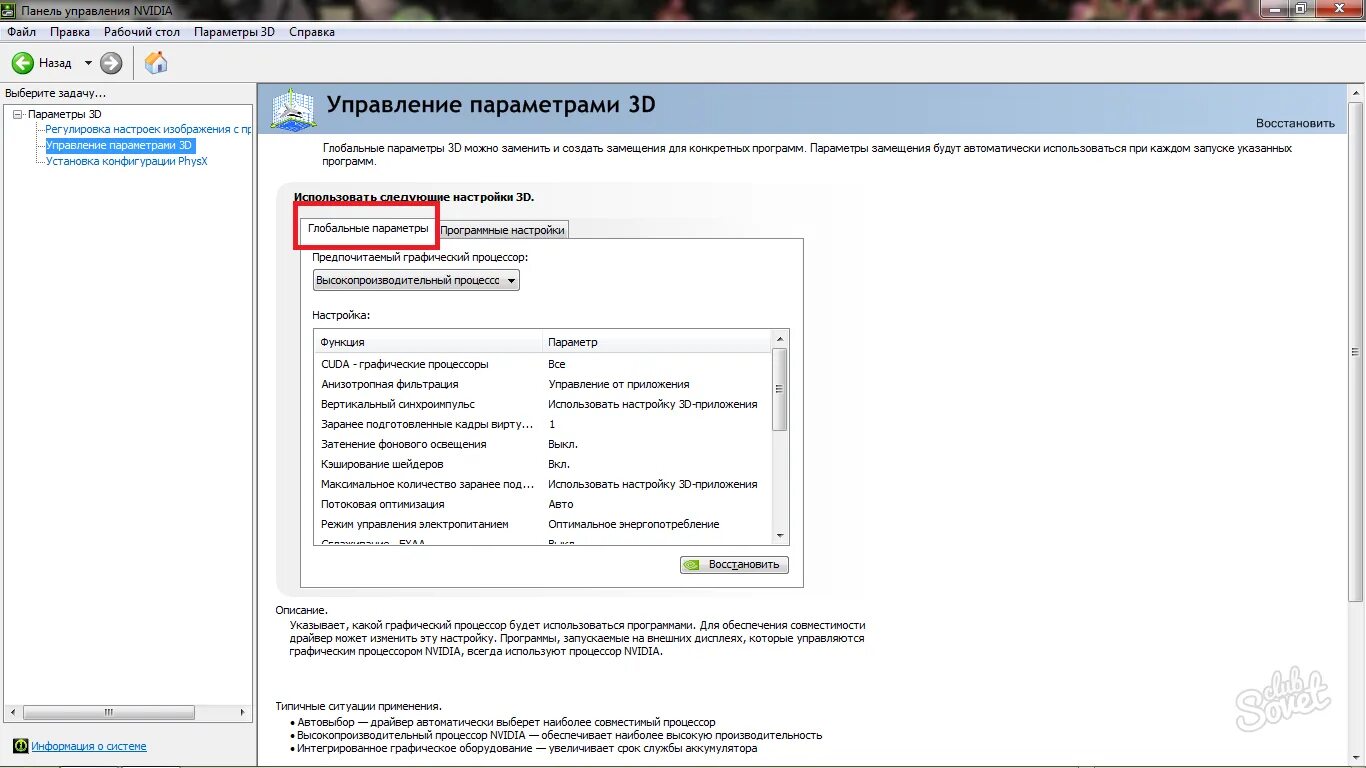Click settings list scrollbar up arrow
This screenshot has width=1366, height=768.
pos(781,340)
